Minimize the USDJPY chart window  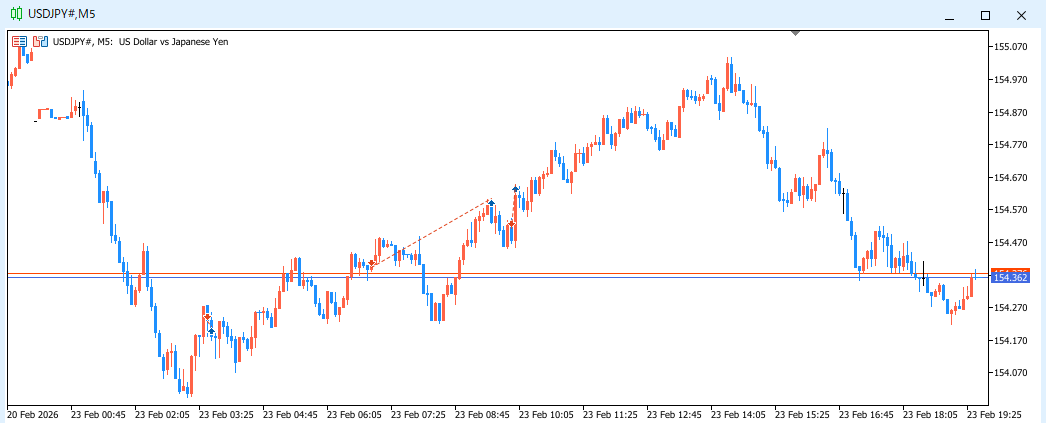tap(949, 14)
